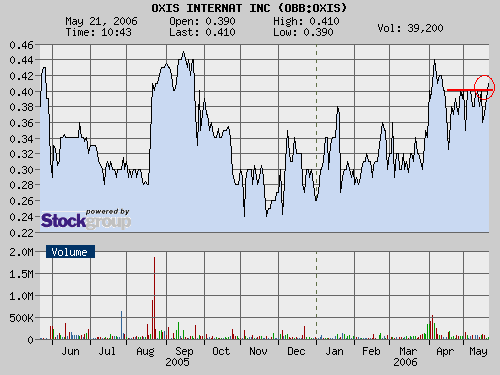Click the Low: 0.390 value

[x=303, y=32]
